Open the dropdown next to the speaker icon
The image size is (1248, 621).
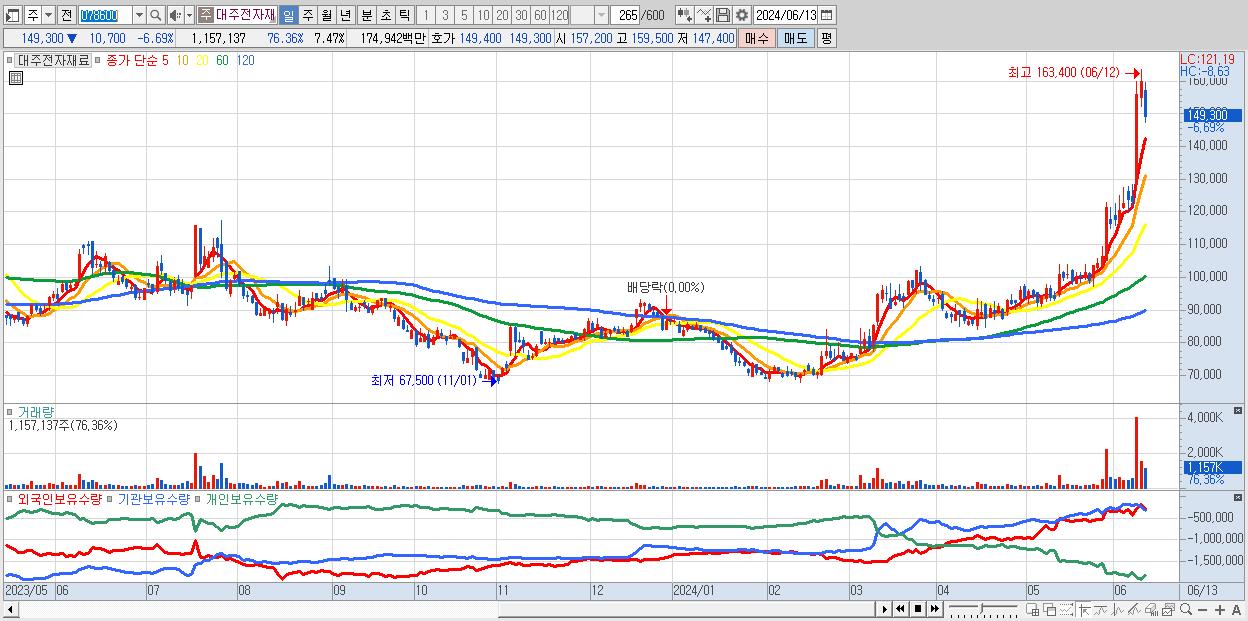tap(189, 15)
